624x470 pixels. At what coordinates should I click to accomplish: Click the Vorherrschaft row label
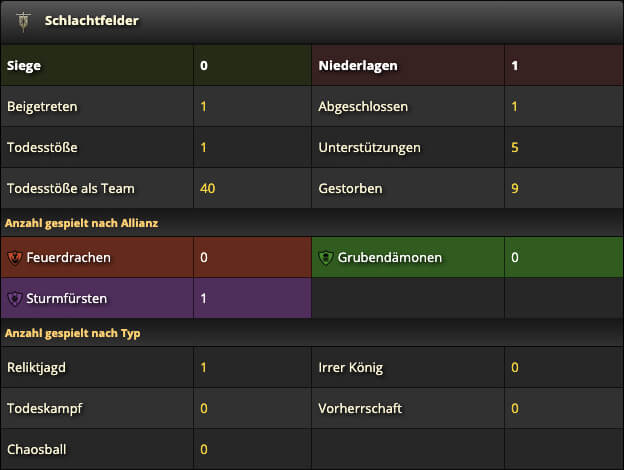point(360,409)
